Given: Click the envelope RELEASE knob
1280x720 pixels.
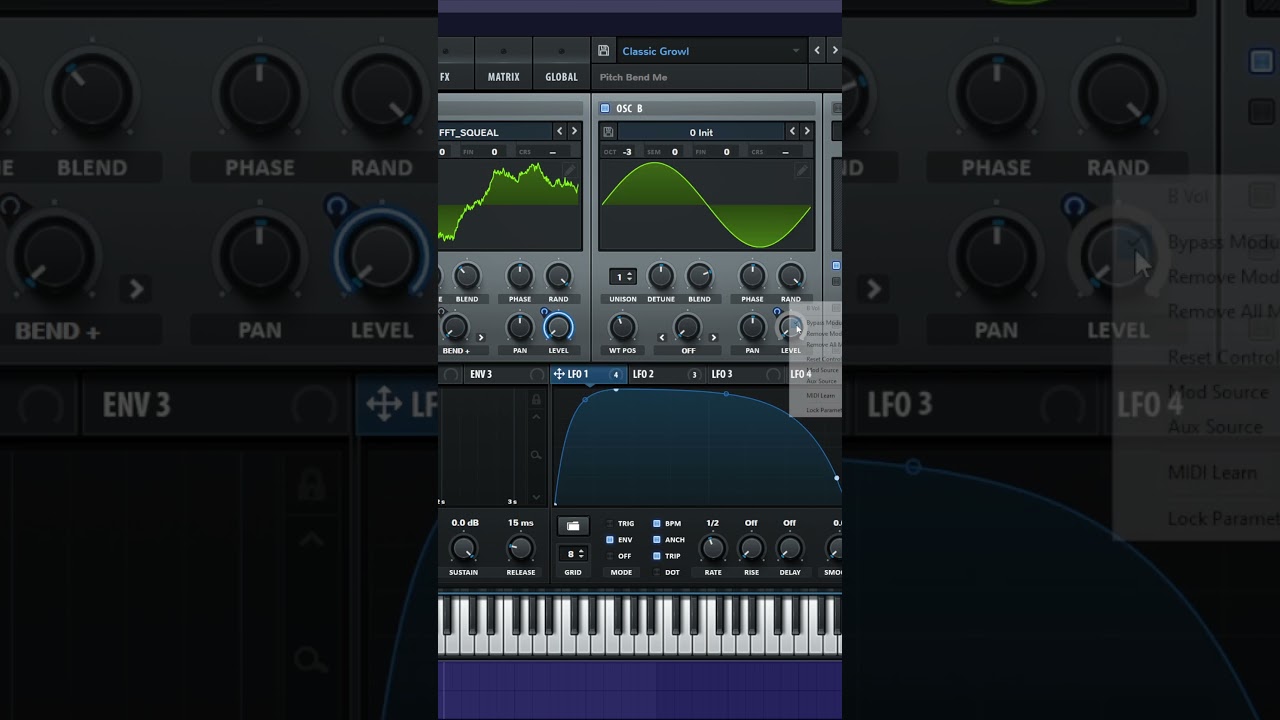Looking at the screenshot, I should click(520, 548).
